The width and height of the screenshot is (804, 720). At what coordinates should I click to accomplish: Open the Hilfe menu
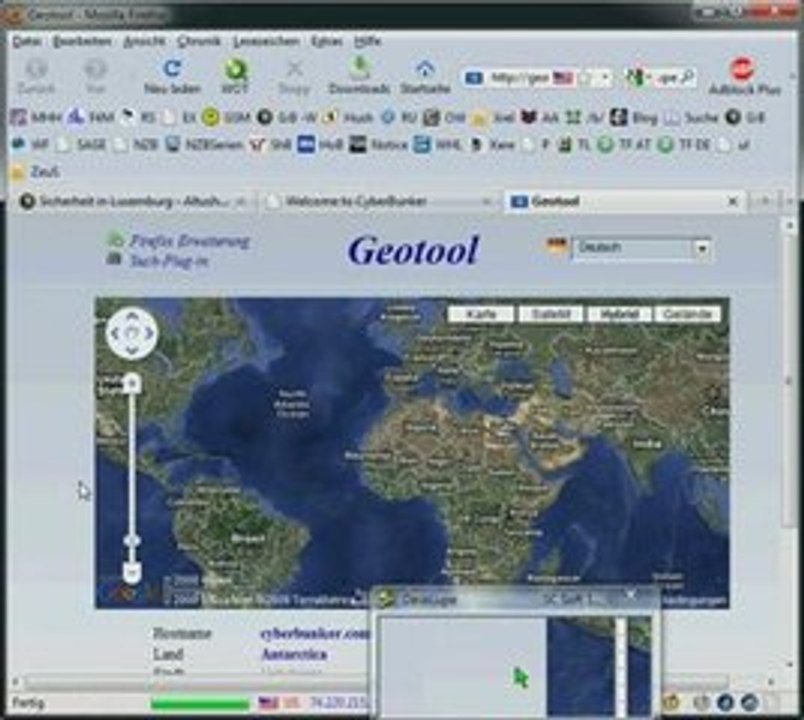[x=368, y=41]
